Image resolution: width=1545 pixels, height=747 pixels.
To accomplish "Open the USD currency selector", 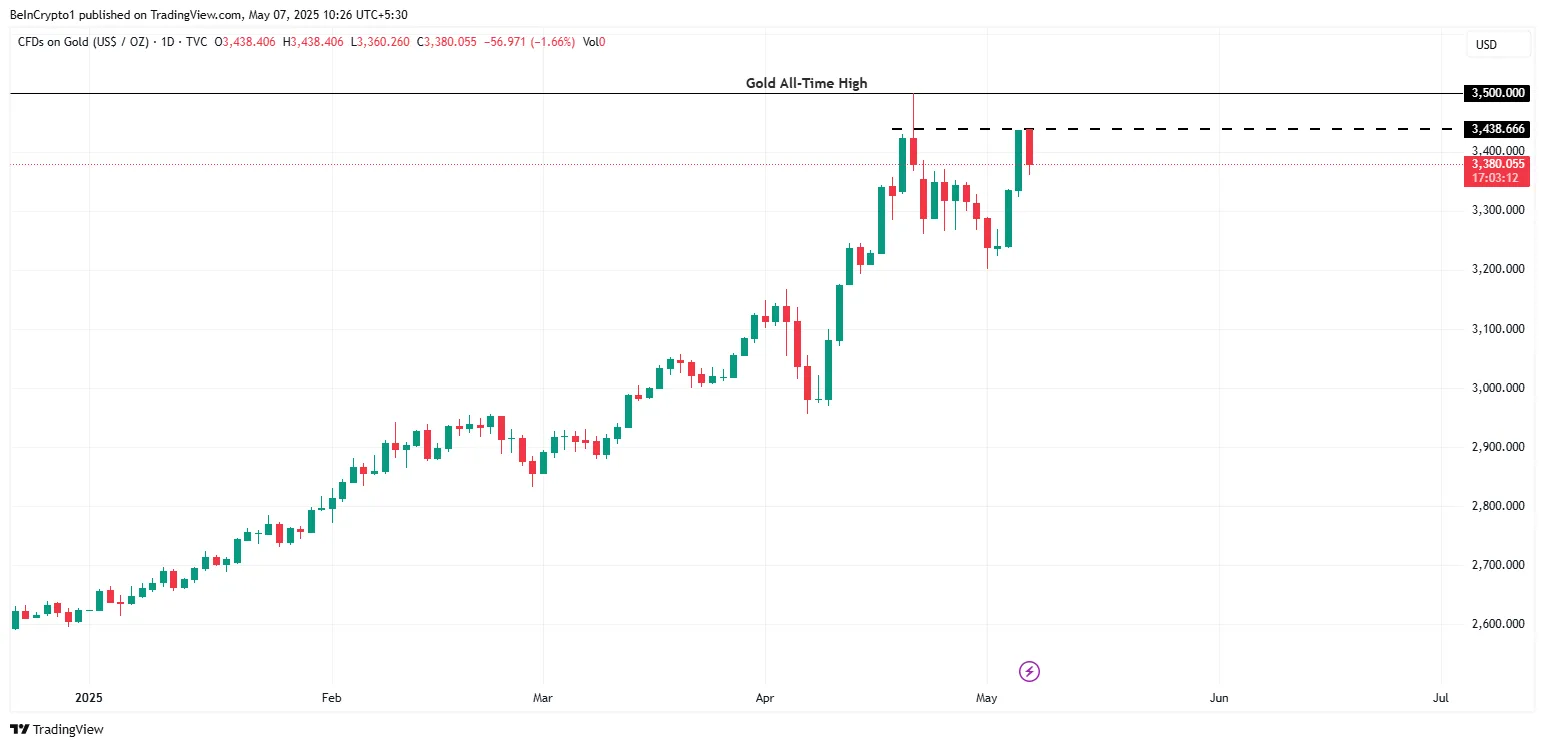I will [1486, 45].
